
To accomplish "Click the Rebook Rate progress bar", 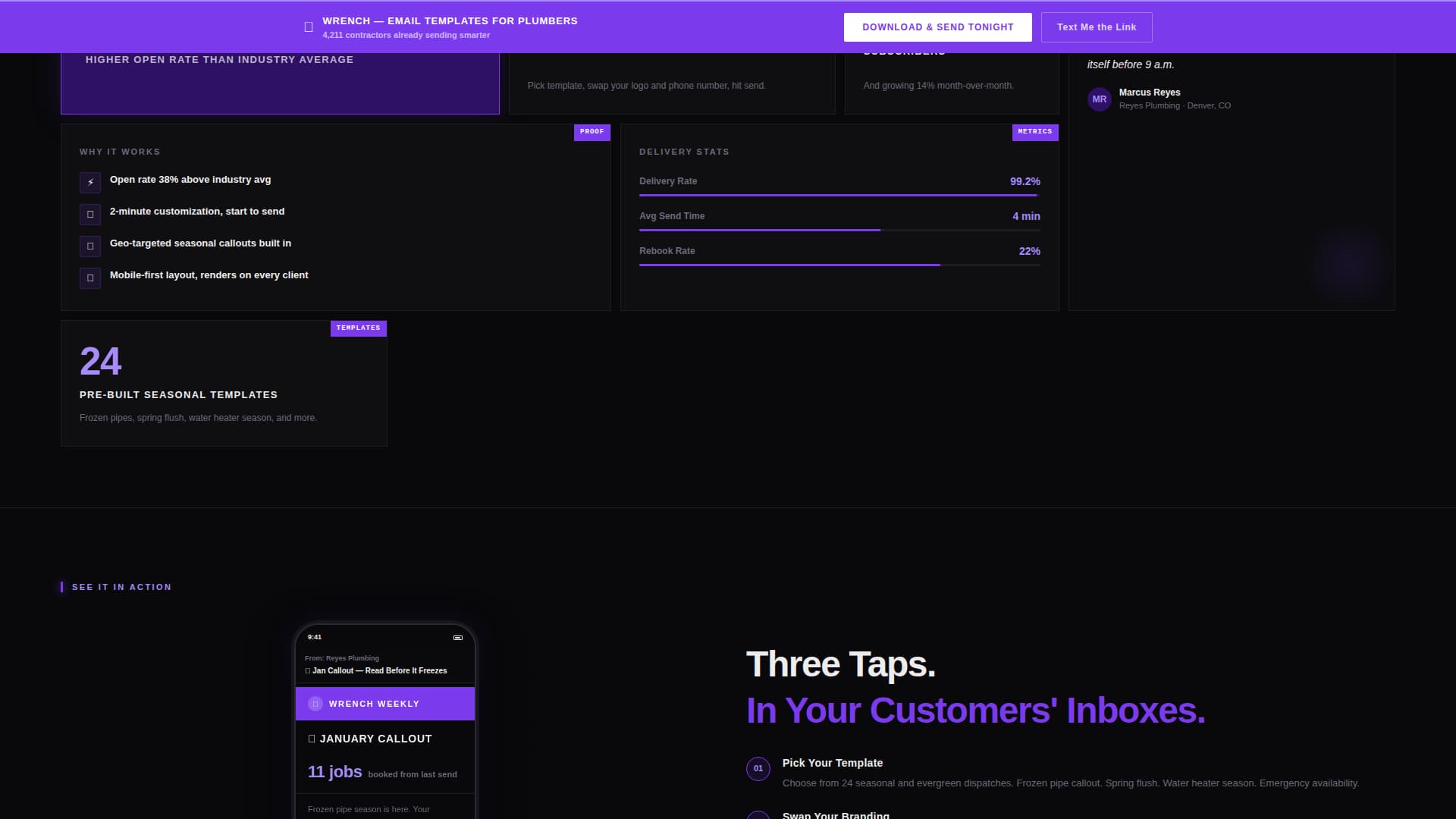I will point(839,265).
